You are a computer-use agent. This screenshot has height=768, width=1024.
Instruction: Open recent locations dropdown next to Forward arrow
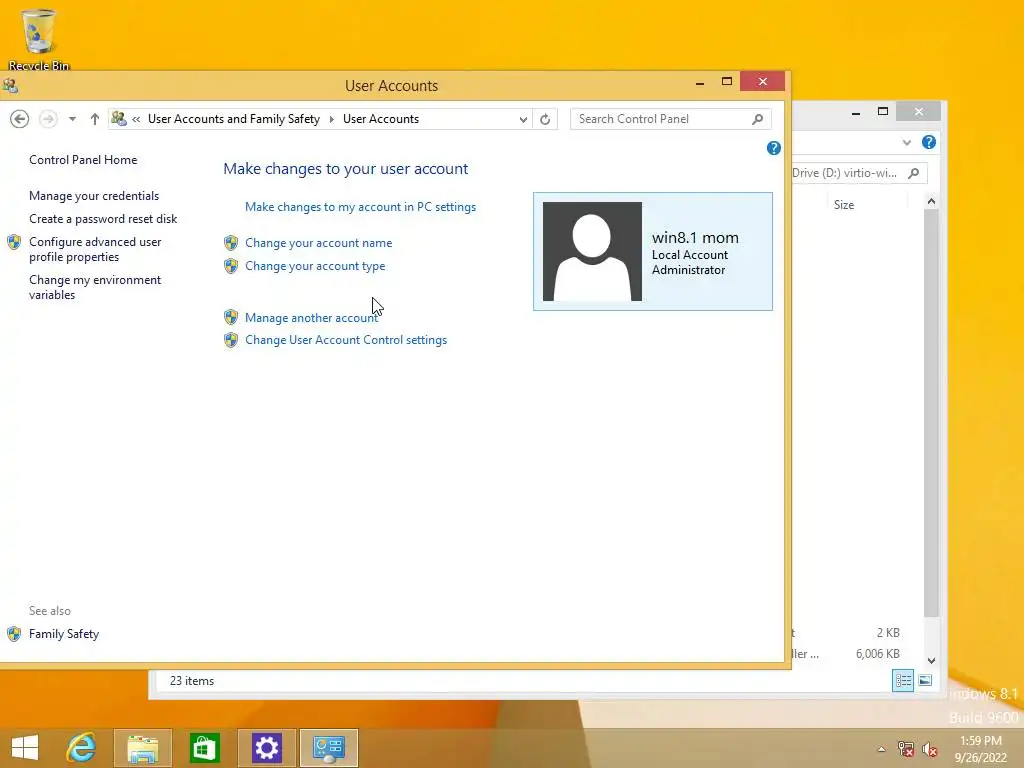pyautogui.click(x=72, y=119)
